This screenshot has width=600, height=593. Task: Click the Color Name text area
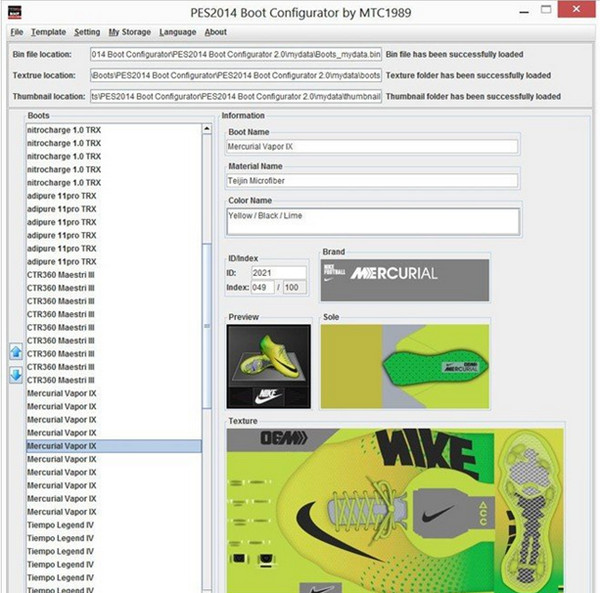click(x=372, y=221)
